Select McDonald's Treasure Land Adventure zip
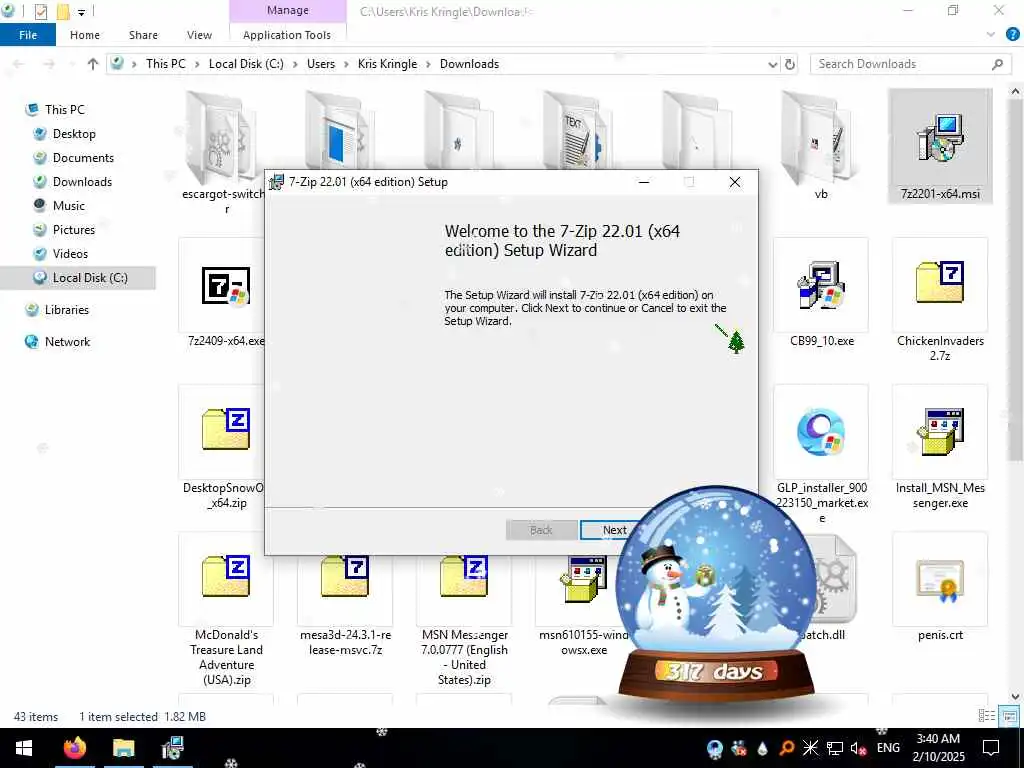 226,576
